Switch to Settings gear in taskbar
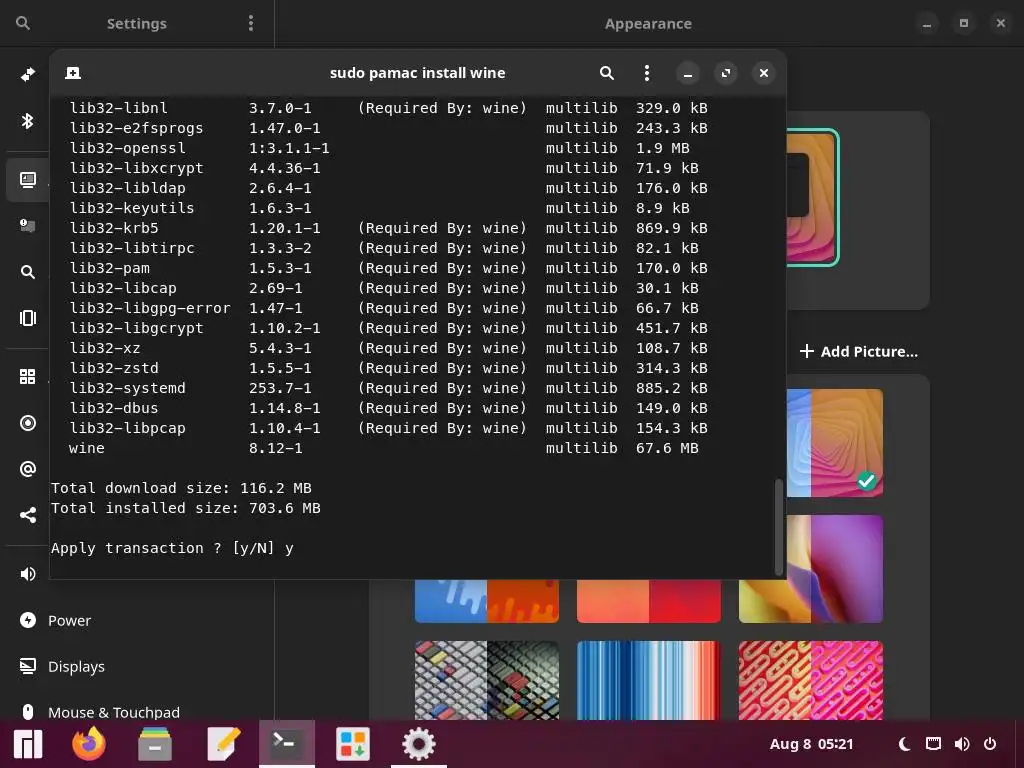The image size is (1024, 768). 419,744
